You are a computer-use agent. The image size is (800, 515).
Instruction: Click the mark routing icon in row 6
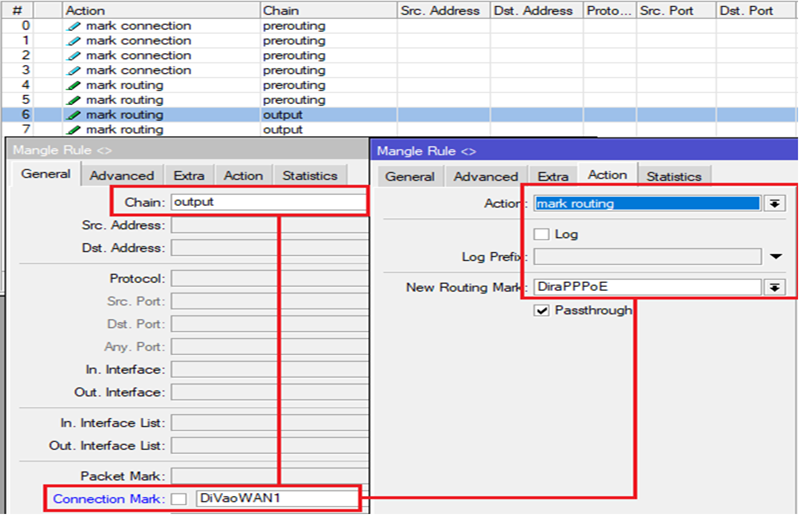(73, 115)
